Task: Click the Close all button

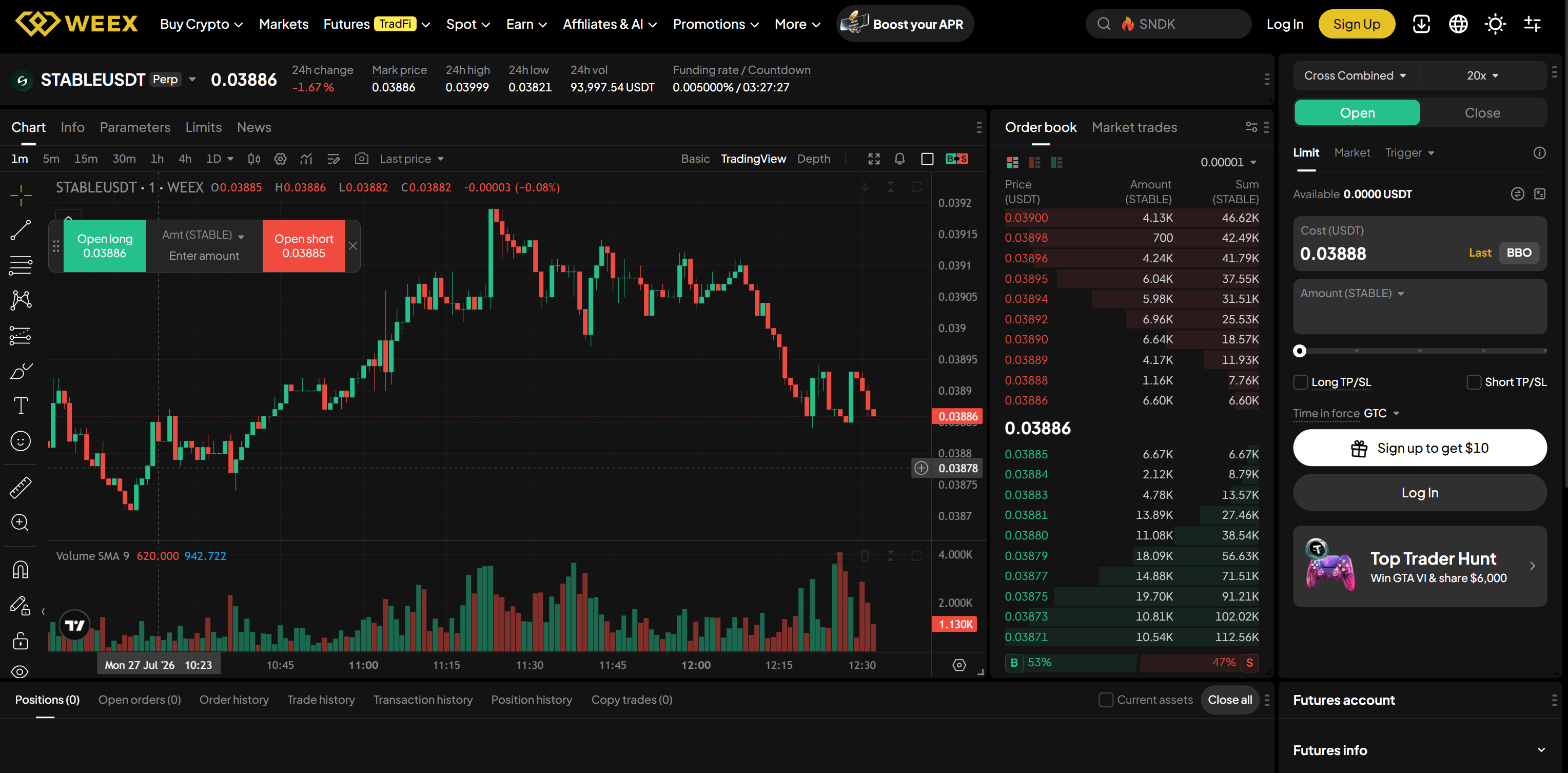Action: pos(1229,700)
